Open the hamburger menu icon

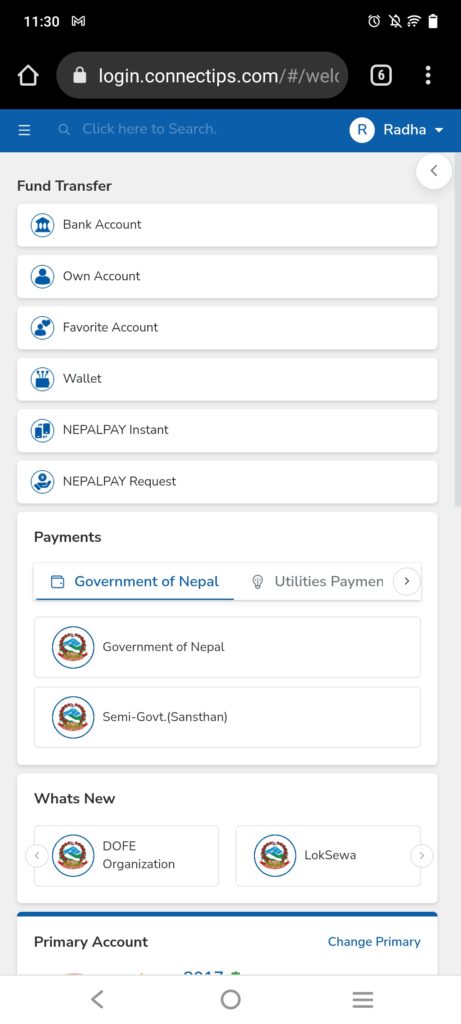coord(24,130)
